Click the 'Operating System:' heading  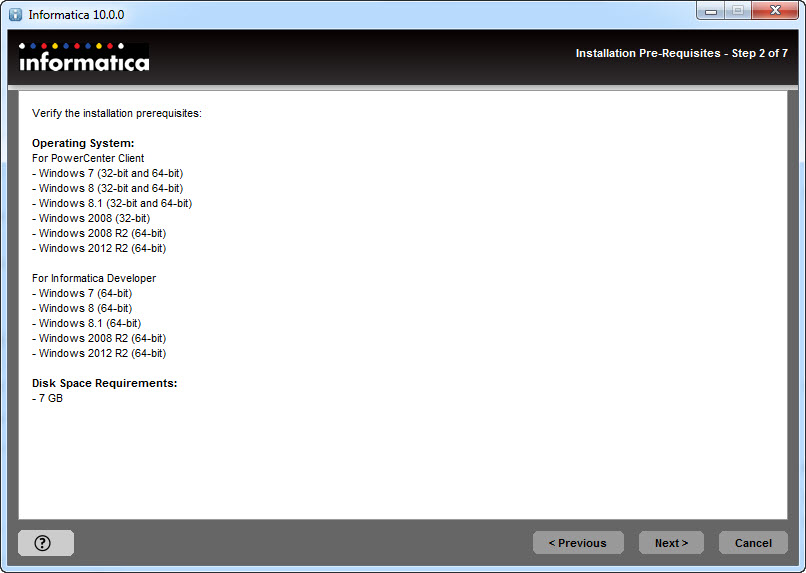(x=83, y=143)
